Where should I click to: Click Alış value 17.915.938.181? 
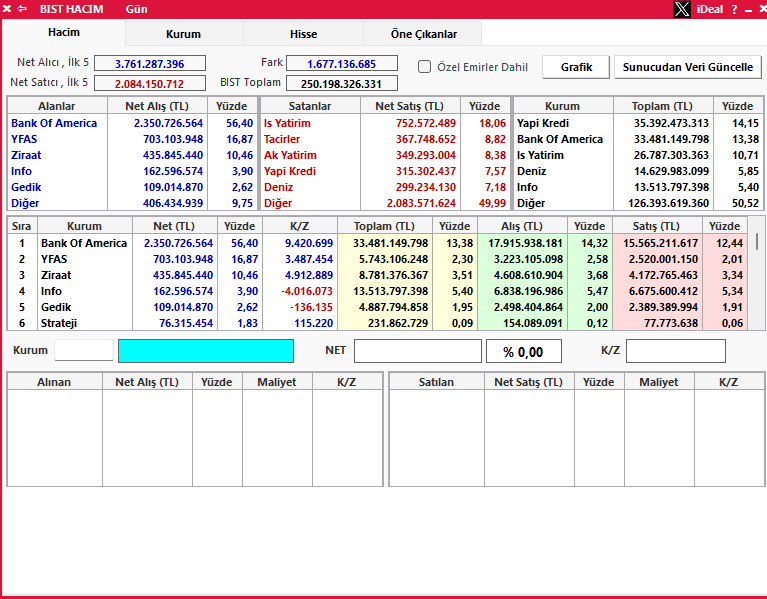(x=525, y=244)
